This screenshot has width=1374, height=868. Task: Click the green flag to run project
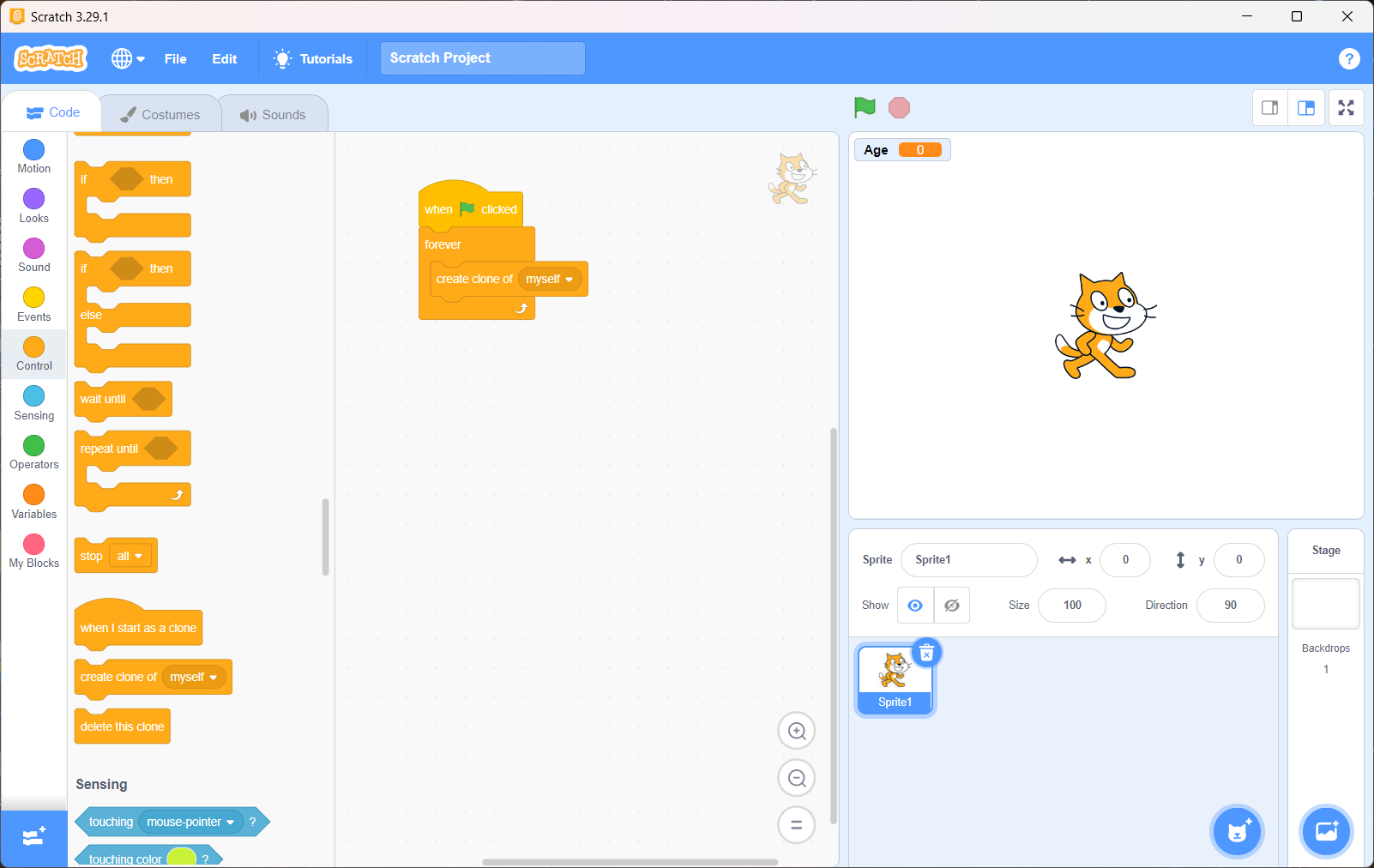point(865,107)
